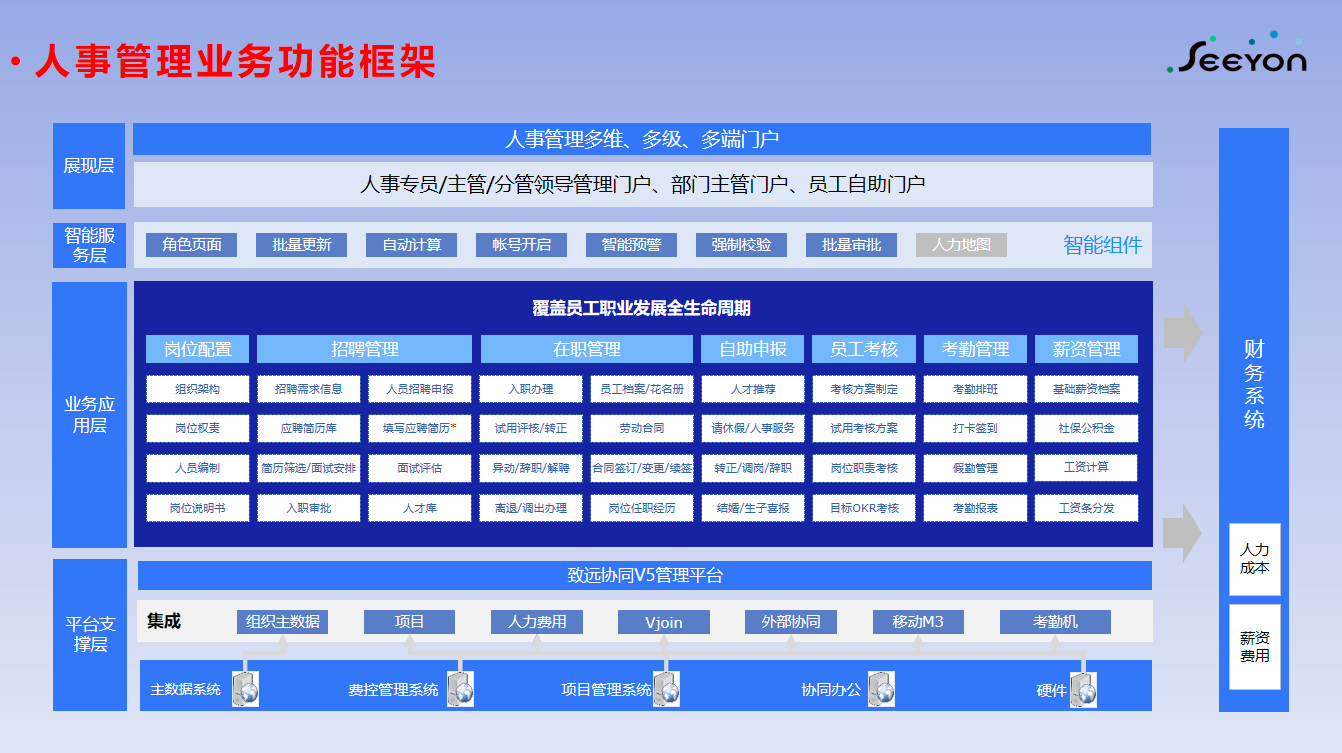Click the server icon beside 主数据系统
Screen dimensions: 1342x753
coord(245,689)
